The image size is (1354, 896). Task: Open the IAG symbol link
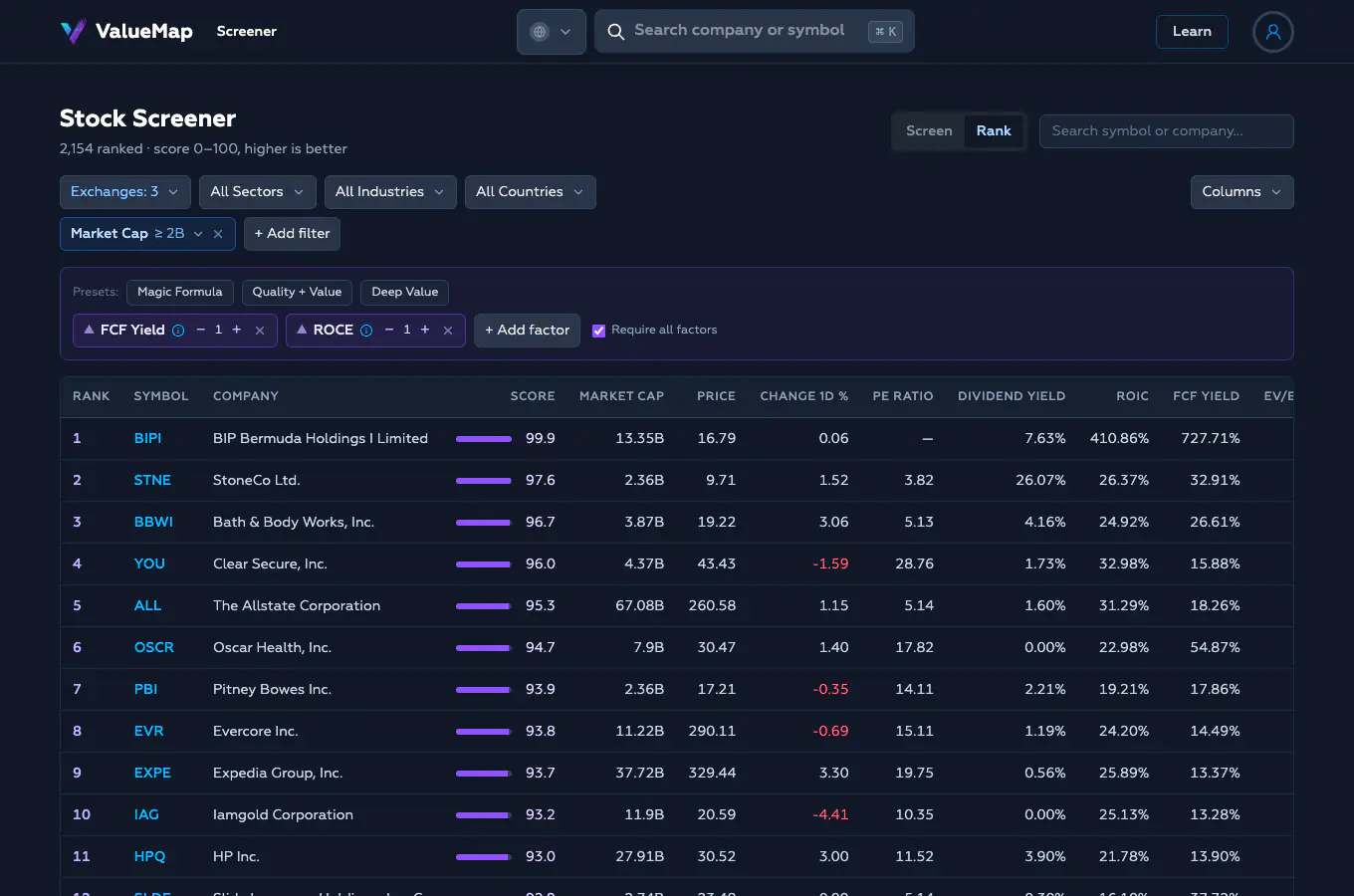click(x=146, y=815)
